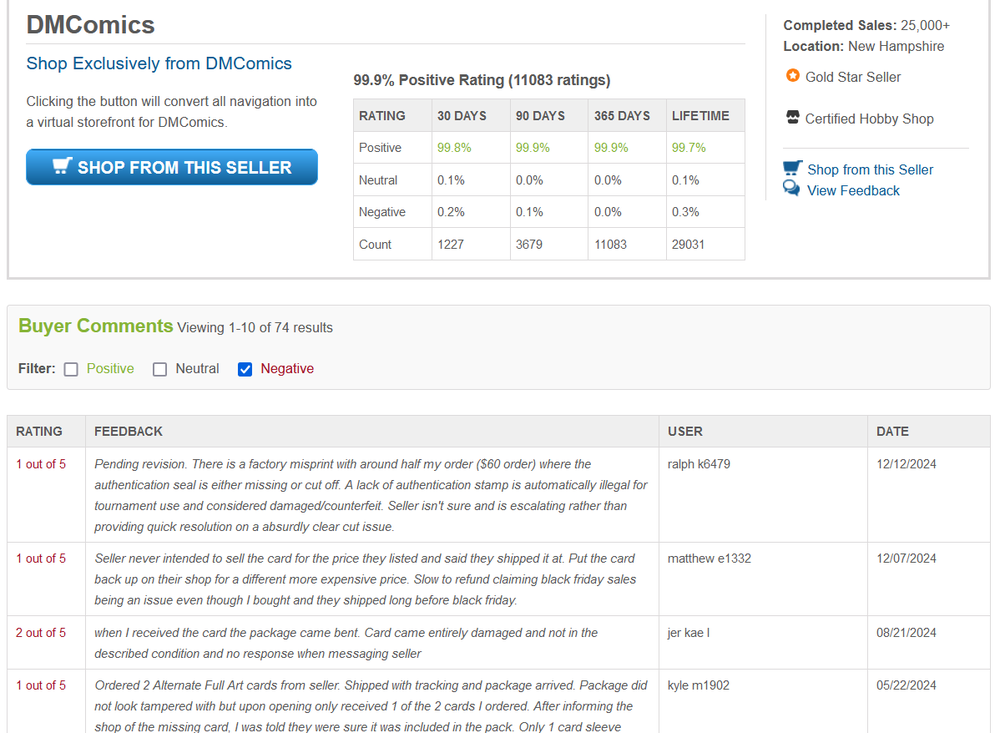Click Shop Exclusively from DMComics heading link
1000x733 pixels.
point(159,64)
